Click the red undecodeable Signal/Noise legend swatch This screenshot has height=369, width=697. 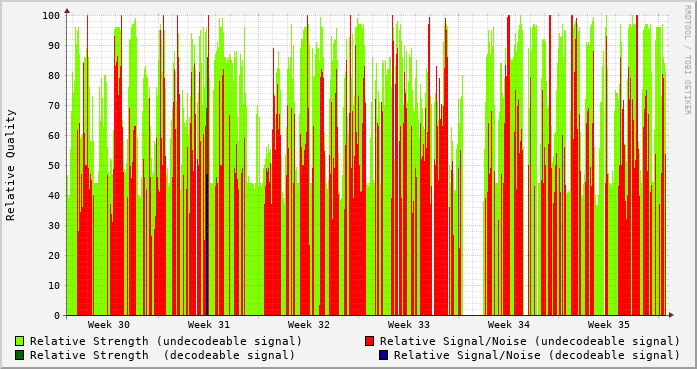(x=369, y=341)
